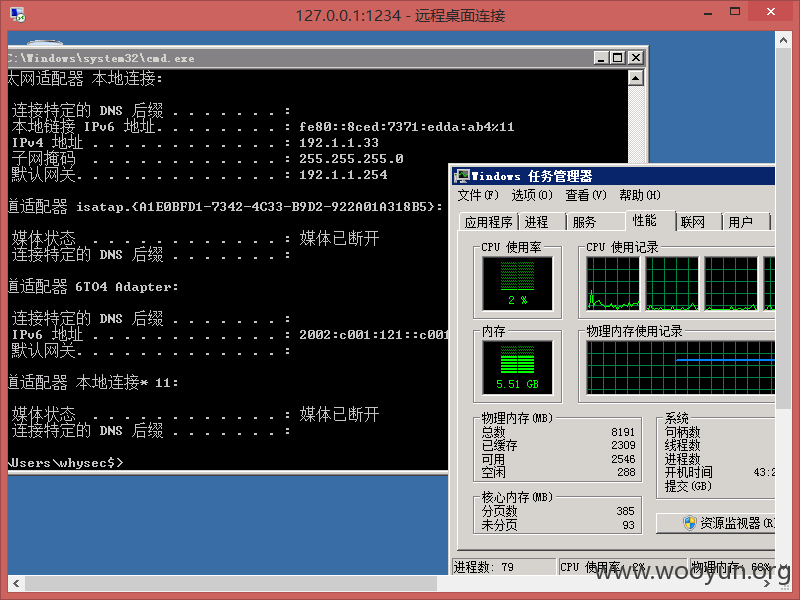This screenshot has height=600, width=800.
Task: Open the 帮助(H) menu in Task Manager
Action: [640, 195]
